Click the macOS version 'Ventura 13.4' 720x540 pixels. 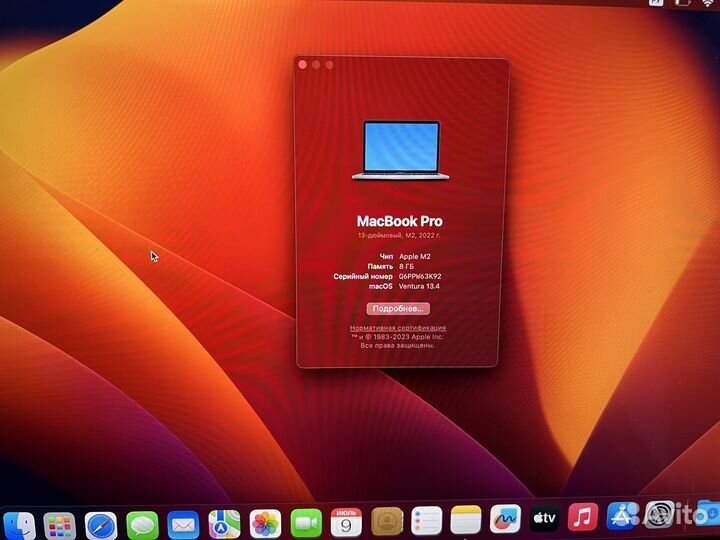pyautogui.click(x=419, y=286)
